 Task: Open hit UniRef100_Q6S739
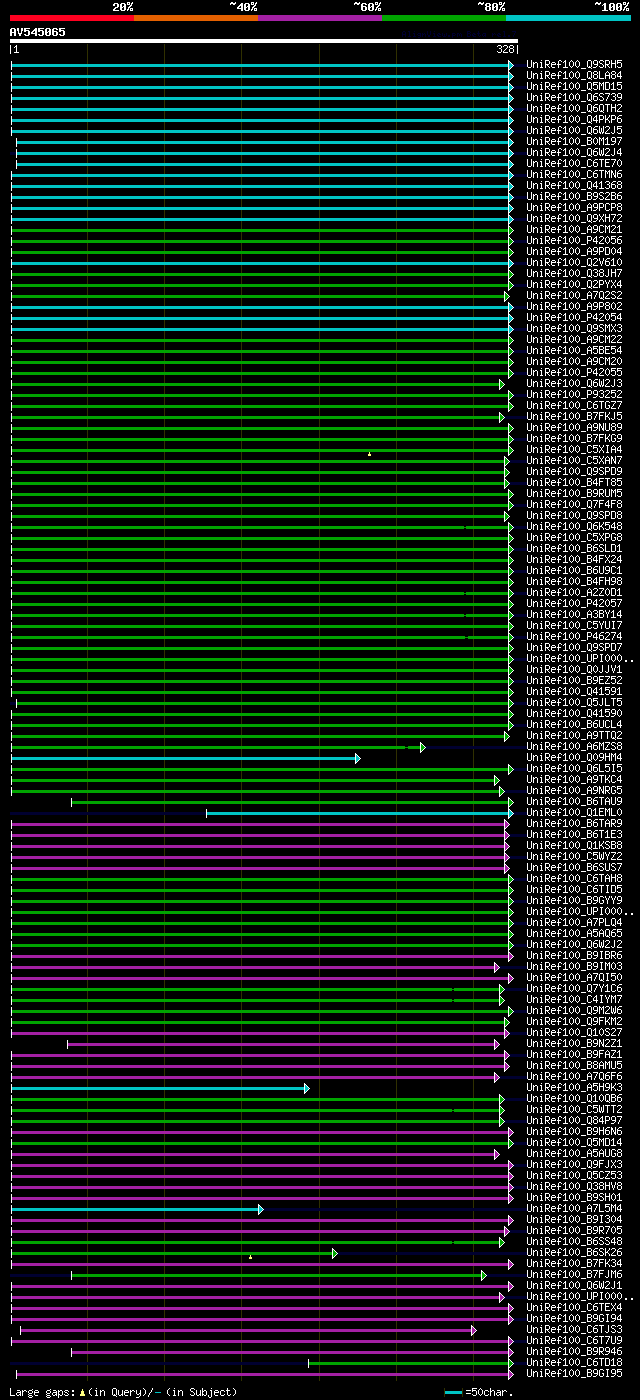[x=574, y=97]
